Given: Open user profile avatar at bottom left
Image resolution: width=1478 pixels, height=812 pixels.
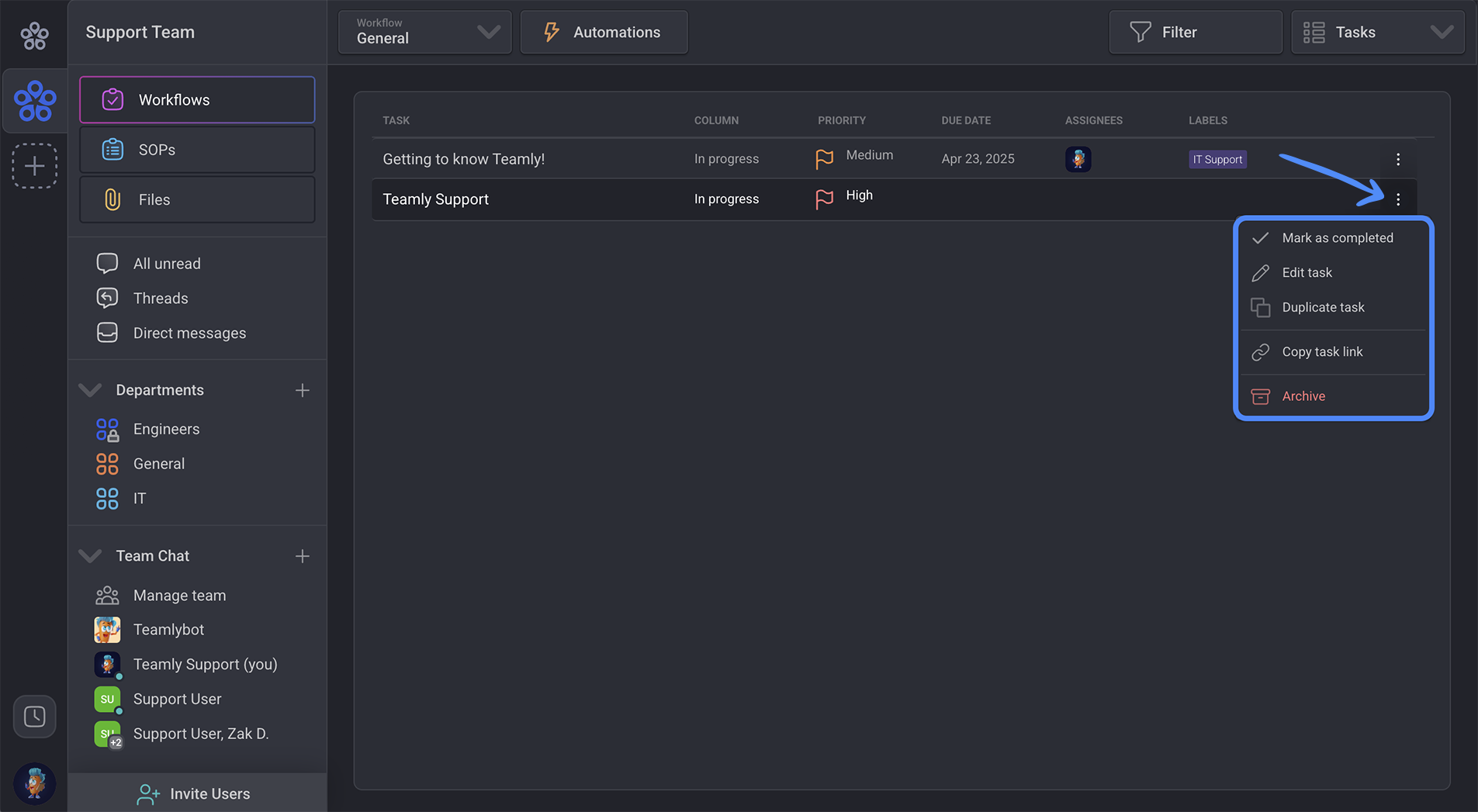Looking at the screenshot, I should 34,783.
